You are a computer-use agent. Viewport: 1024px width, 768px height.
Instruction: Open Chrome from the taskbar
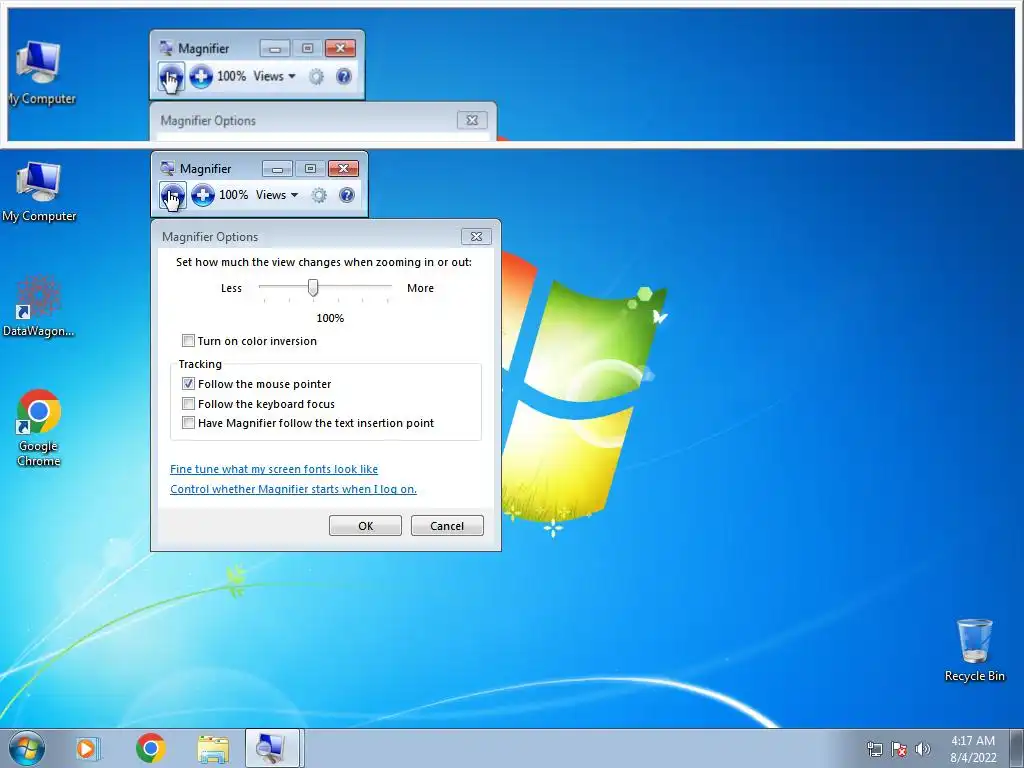pyautogui.click(x=150, y=748)
